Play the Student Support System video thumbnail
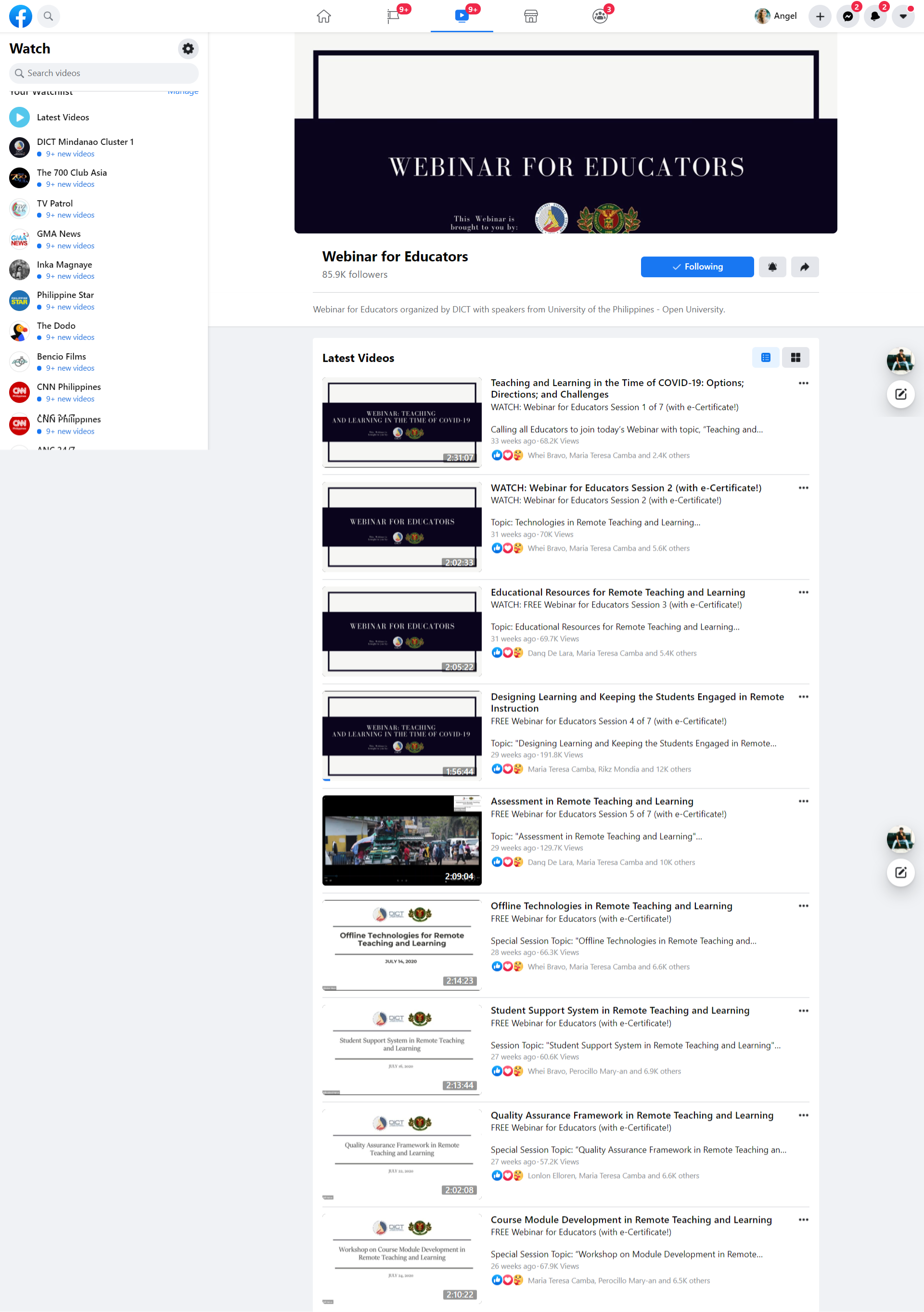 point(402,1049)
